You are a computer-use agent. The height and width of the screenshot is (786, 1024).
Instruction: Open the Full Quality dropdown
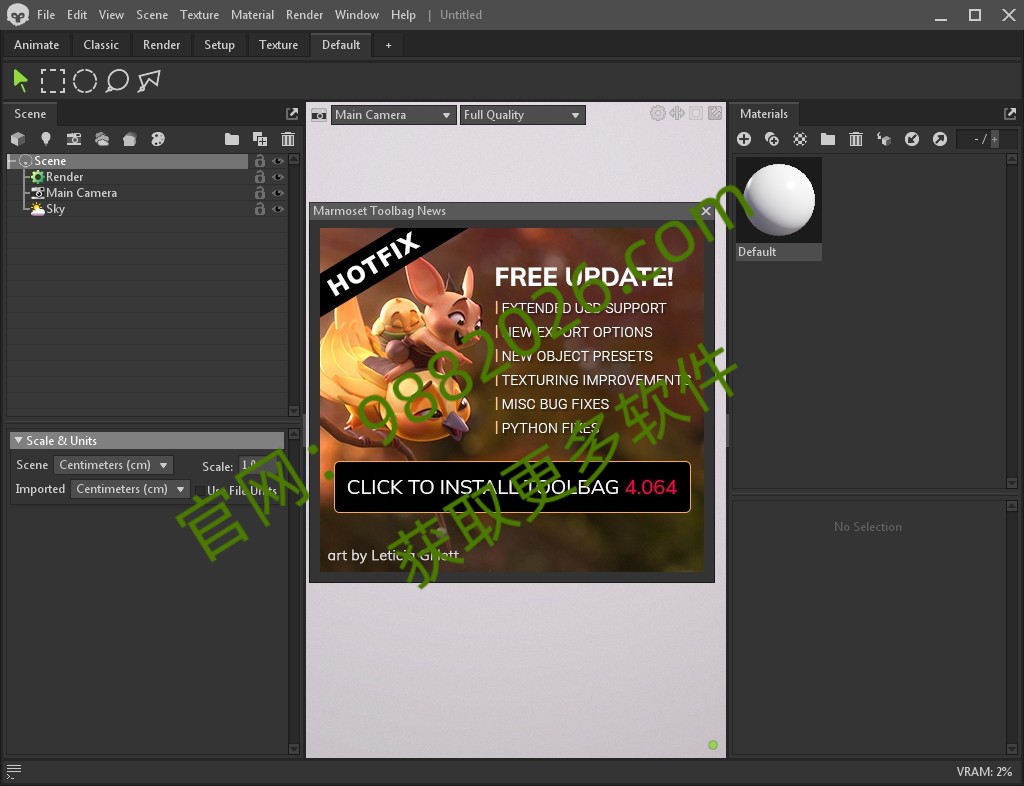point(522,115)
